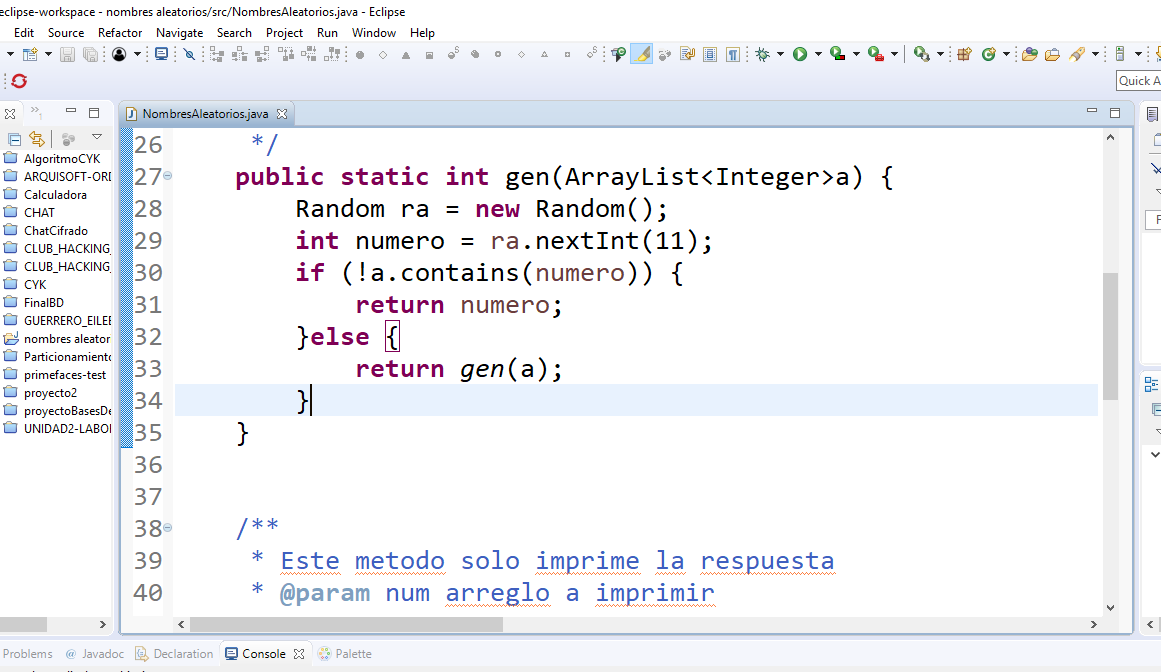The height and width of the screenshot is (672, 1161).
Task: Open the Refactor menu
Action: click(x=119, y=32)
